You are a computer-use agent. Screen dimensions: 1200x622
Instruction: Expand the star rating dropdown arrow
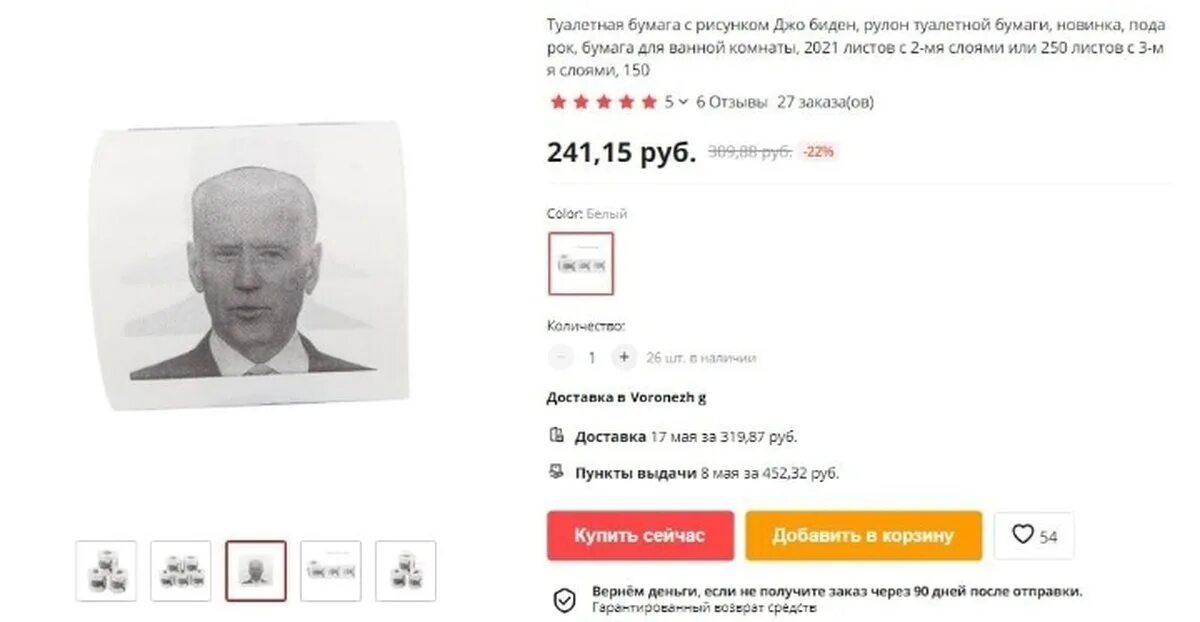683,101
